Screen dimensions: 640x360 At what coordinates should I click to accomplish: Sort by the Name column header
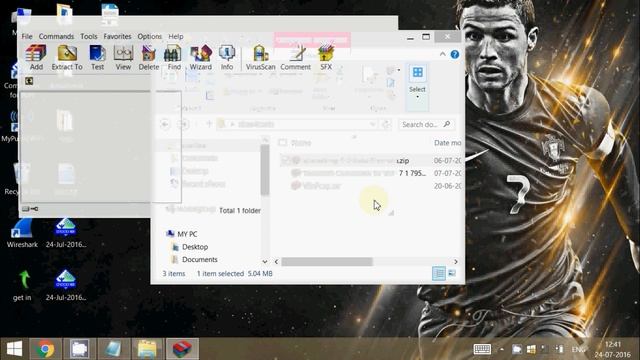pyautogui.click(x=301, y=143)
